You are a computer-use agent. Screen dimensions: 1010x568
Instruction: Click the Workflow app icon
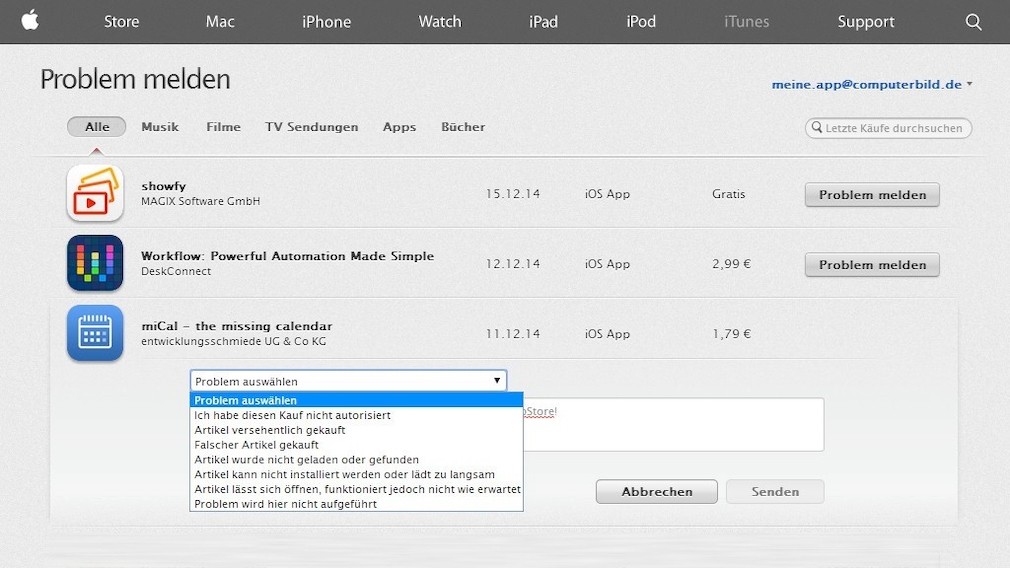(x=95, y=263)
